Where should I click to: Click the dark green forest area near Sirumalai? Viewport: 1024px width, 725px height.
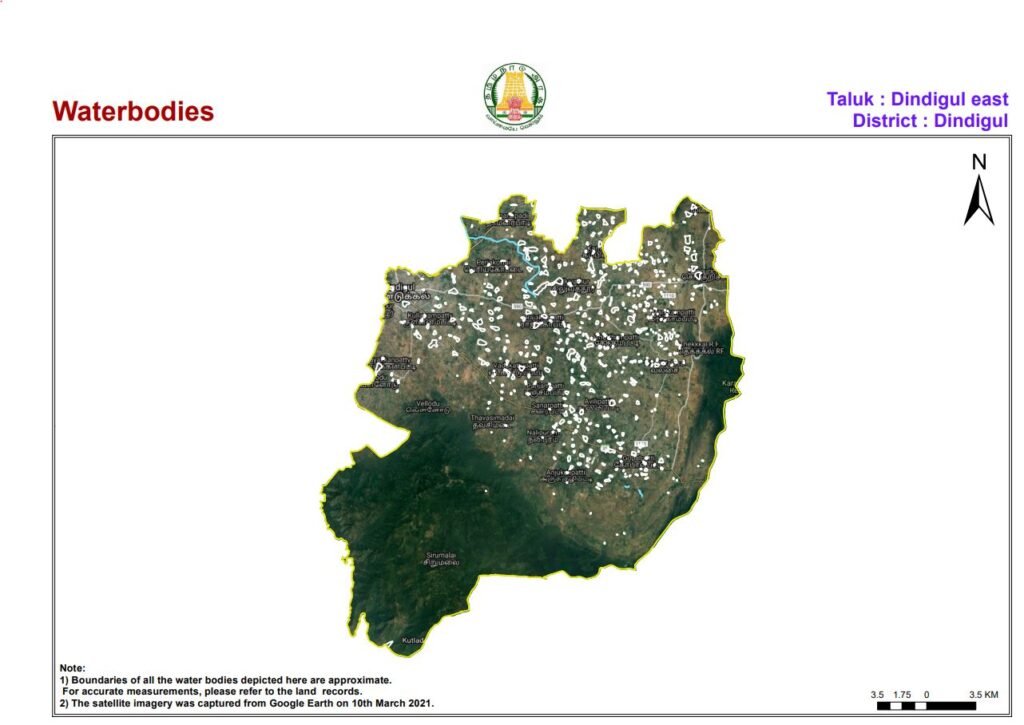[x=400, y=520]
